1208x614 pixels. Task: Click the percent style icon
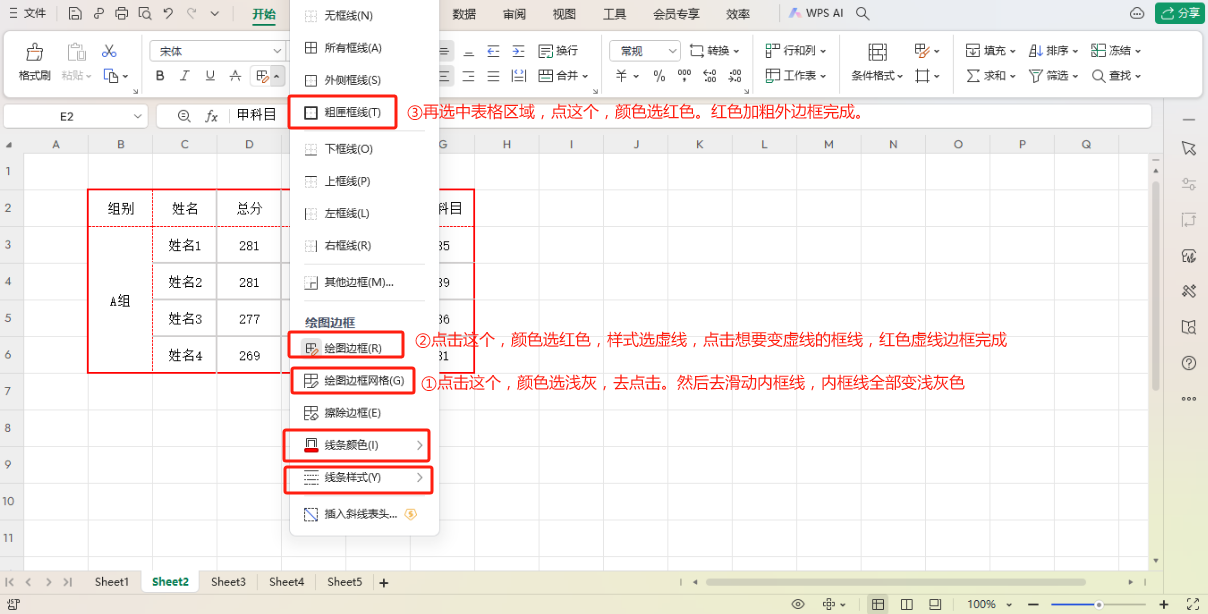click(x=659, y=76)
